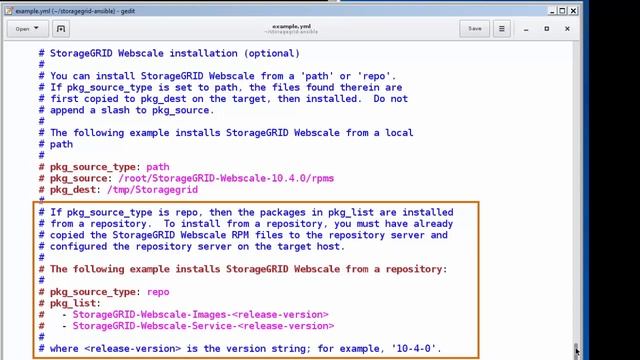The width and height of the screenshot is (640, 360).
Task: Close the outer window from title bar
Action: click(573, 11)
